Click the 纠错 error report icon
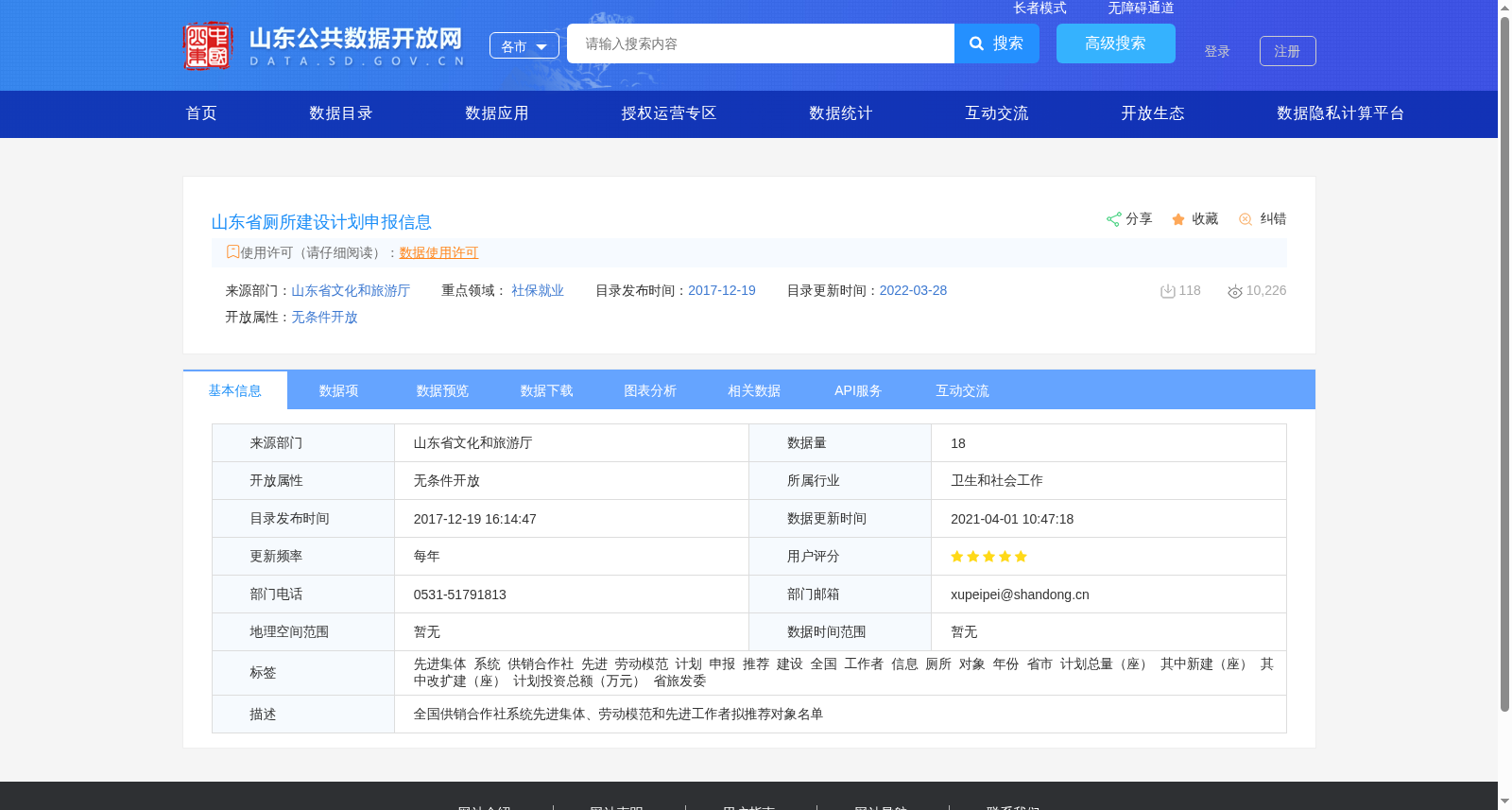The height and width of the screenshot is (810, 1512). tap(1246, 219)
